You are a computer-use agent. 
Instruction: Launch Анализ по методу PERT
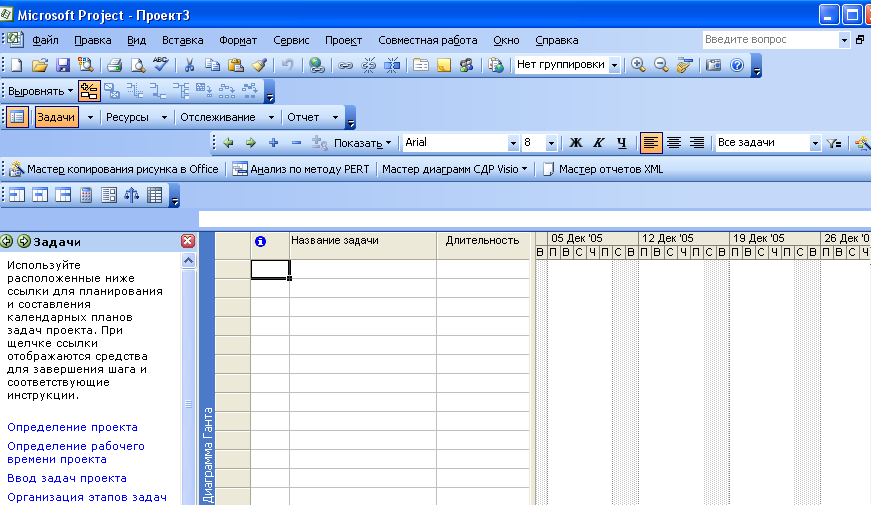coord(301,169)
